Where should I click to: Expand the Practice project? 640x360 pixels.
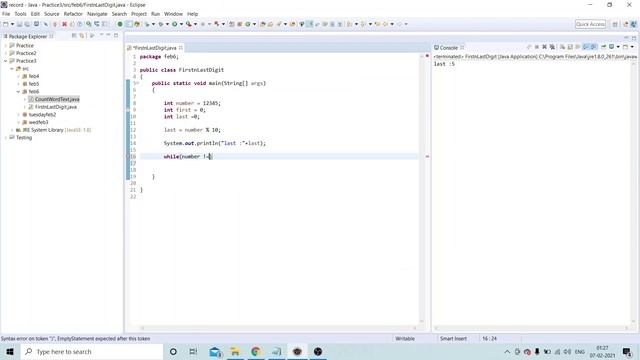(6, 45)
